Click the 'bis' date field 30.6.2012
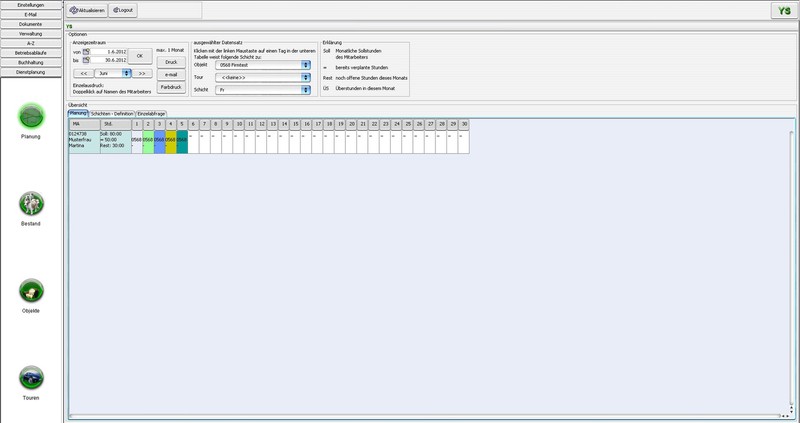 click(x=109, y=60)
